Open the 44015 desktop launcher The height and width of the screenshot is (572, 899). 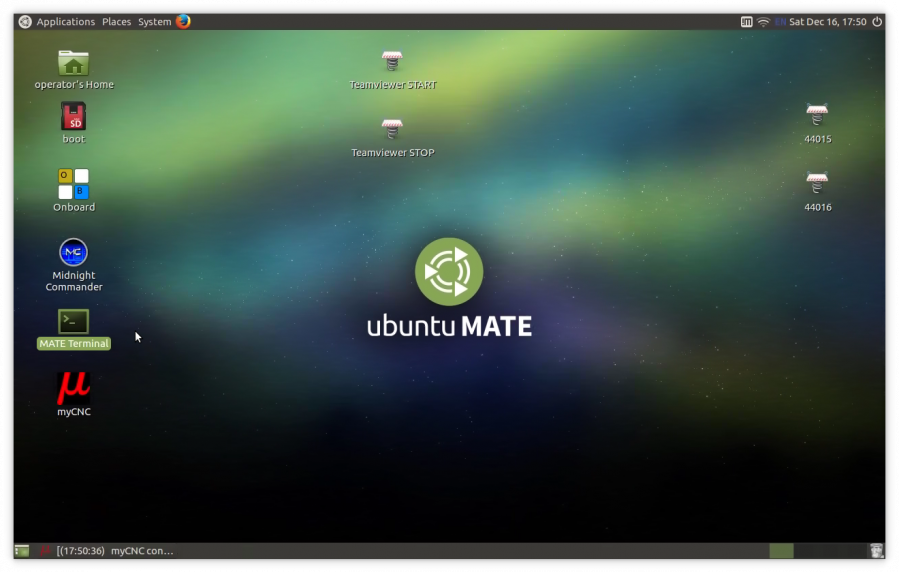pos(817,116)
